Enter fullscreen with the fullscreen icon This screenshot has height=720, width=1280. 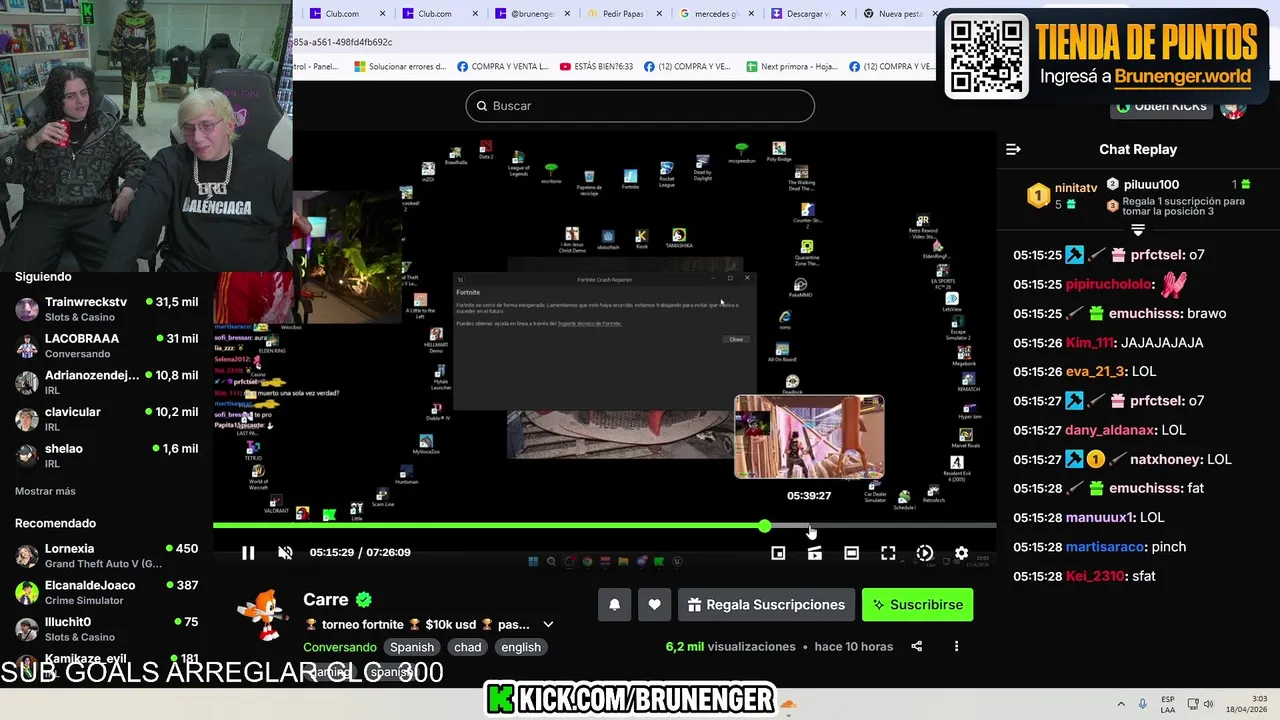pos(888,553)
